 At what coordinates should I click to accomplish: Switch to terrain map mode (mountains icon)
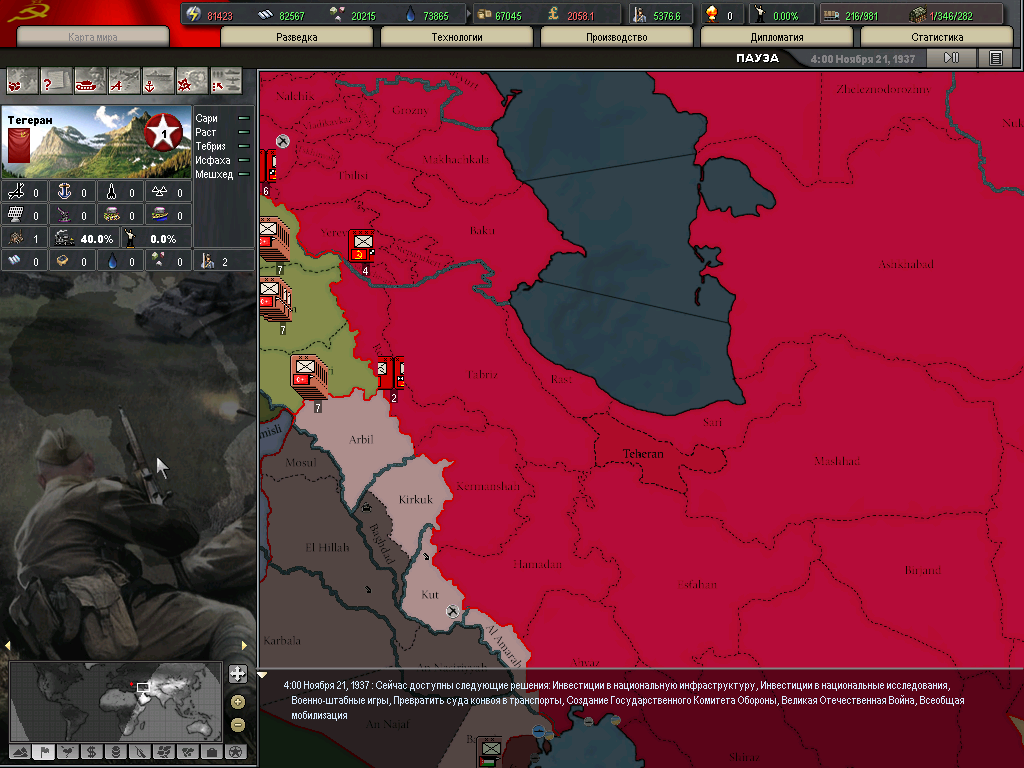pos(20,752)
